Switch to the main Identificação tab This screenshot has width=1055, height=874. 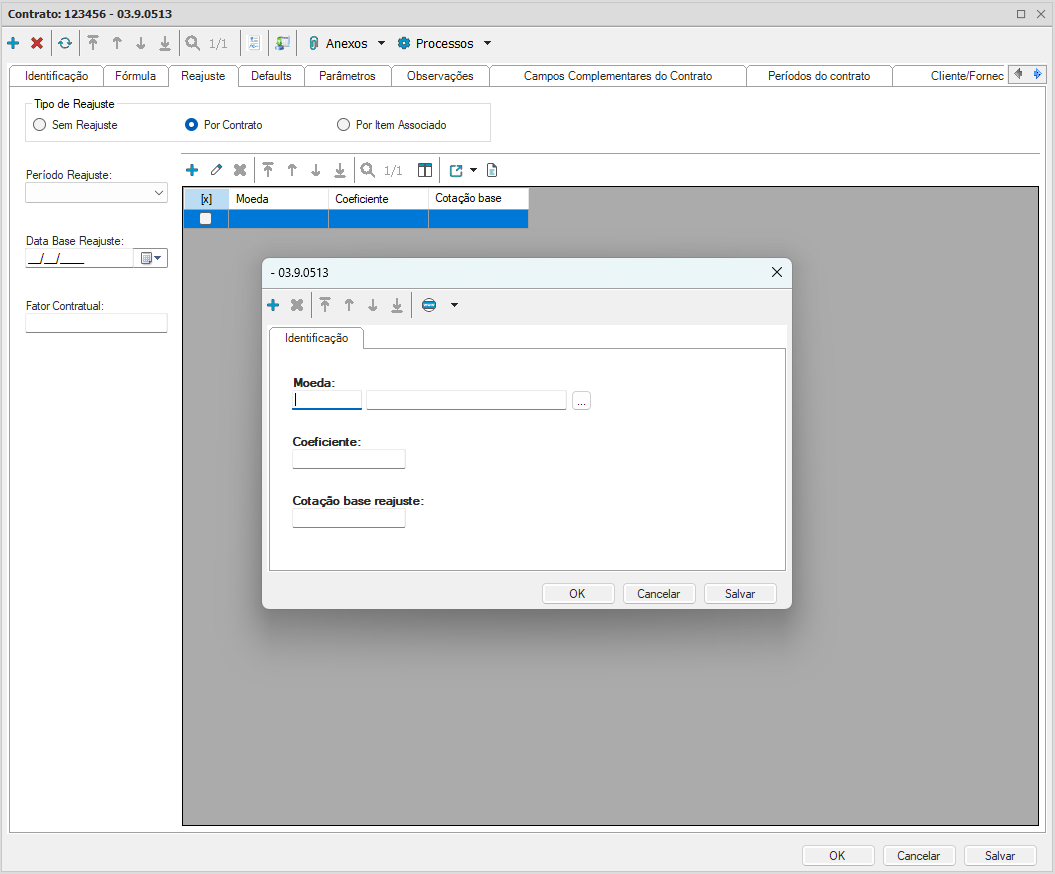(57, 76)
